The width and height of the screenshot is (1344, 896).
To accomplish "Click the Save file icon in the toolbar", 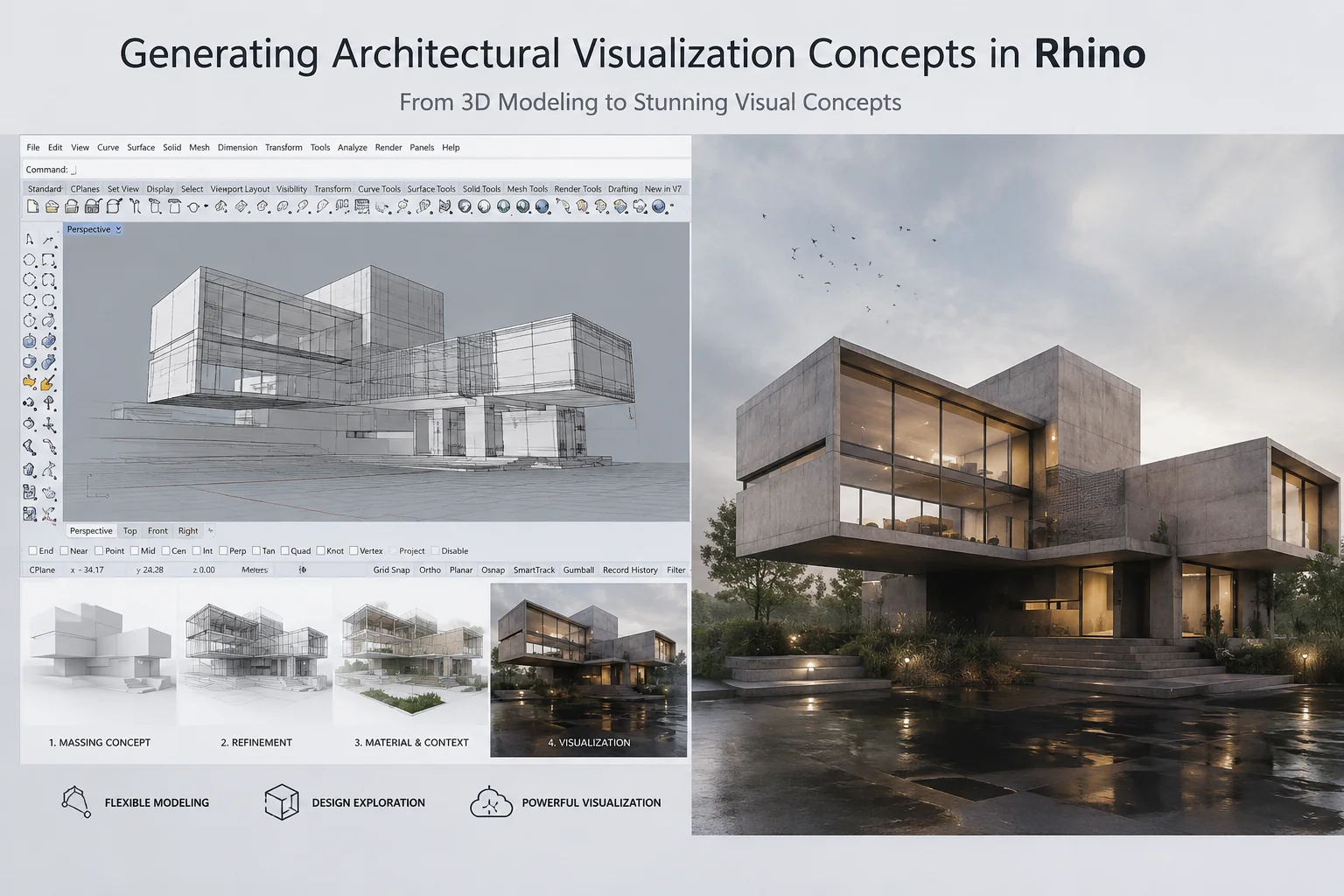I will point(72,206).
